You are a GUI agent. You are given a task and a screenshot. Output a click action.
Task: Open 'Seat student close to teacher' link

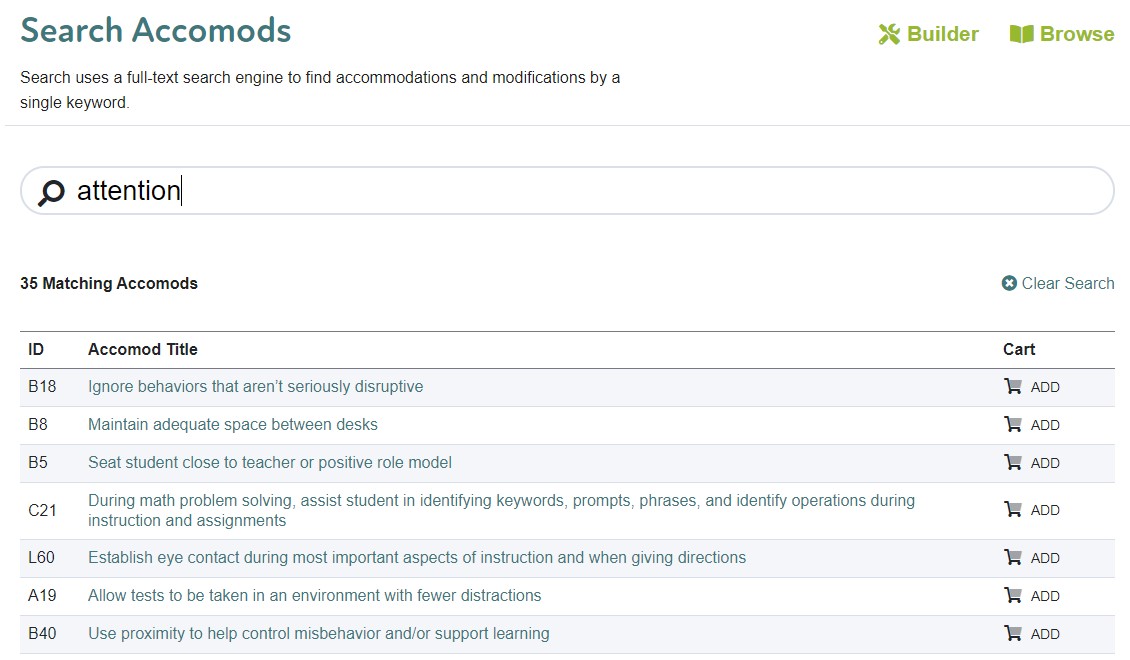pyautogui.click(x=270, y=463)
